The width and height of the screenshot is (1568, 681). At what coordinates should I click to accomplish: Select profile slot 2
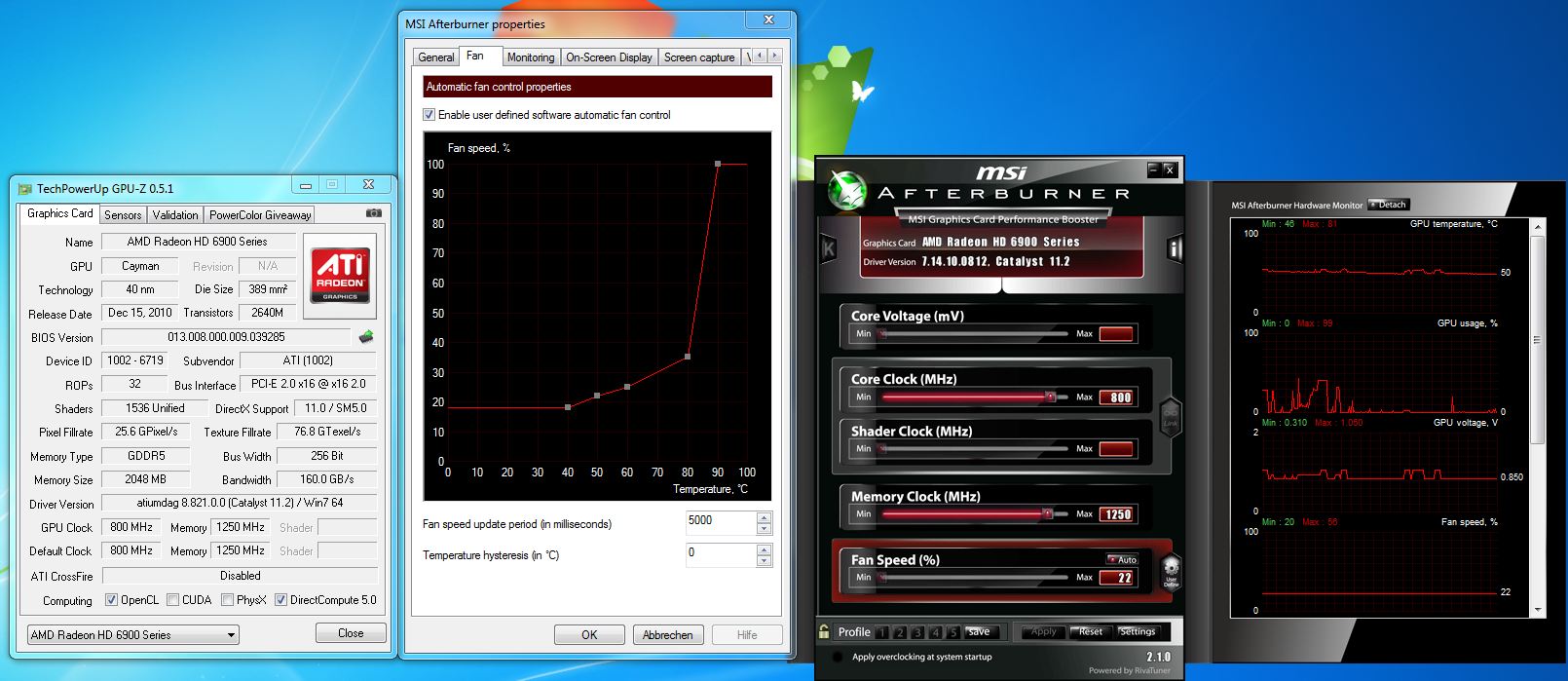(900, 632)
